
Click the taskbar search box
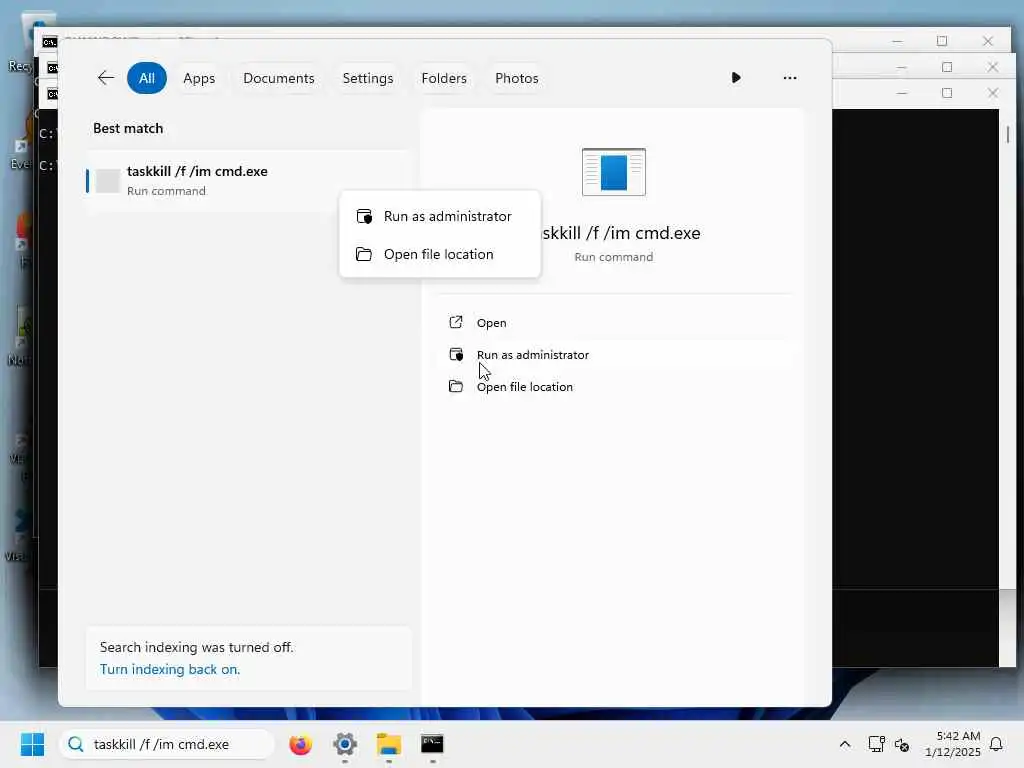click(x=167, y=744)
